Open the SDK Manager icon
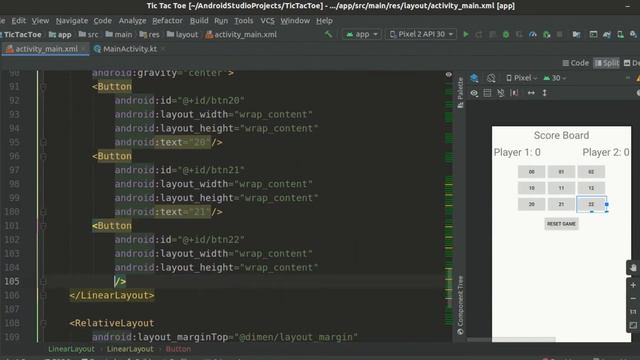This screenshot has height=360, width=640. point(633,35)
